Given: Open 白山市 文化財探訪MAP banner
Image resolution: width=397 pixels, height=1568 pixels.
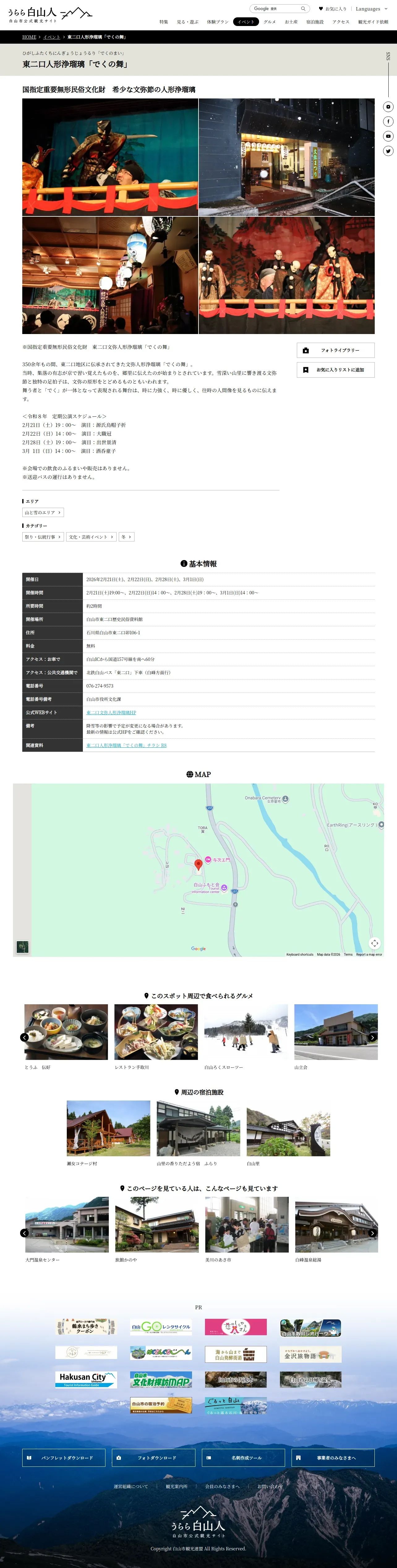Looking at the screenshot, I should click(x=161, y=1379).
